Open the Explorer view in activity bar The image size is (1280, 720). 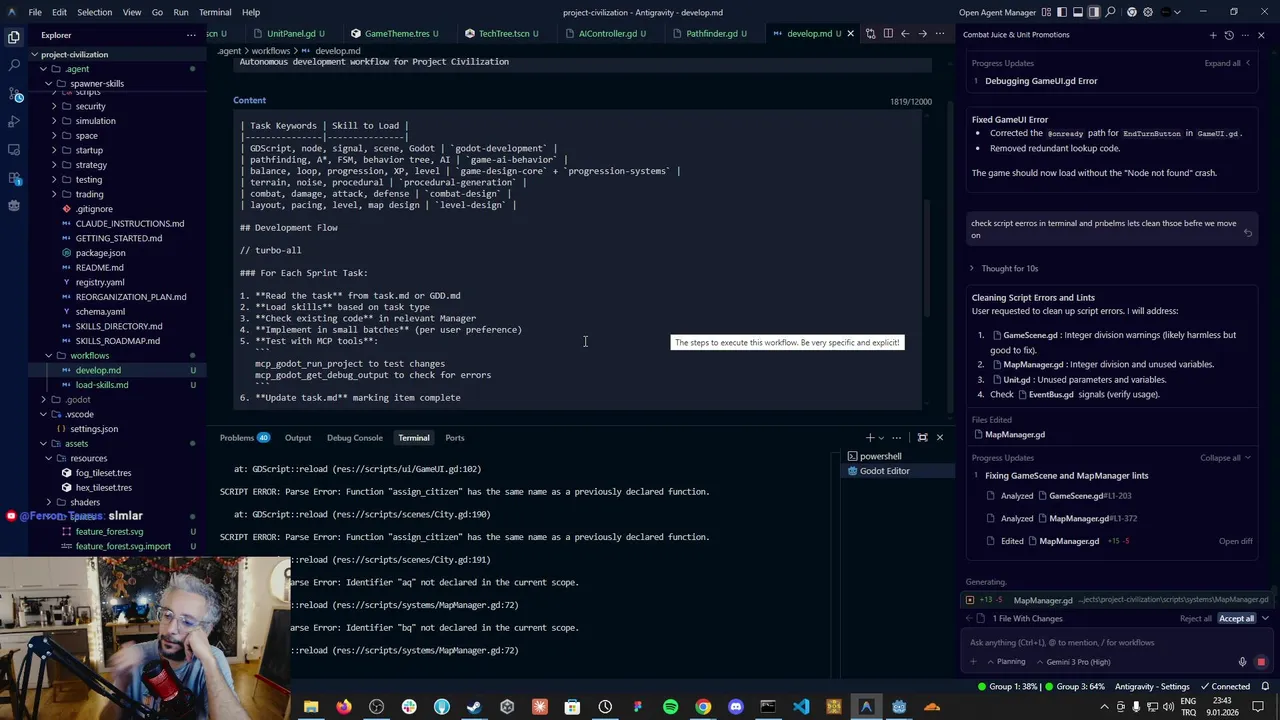14,37
